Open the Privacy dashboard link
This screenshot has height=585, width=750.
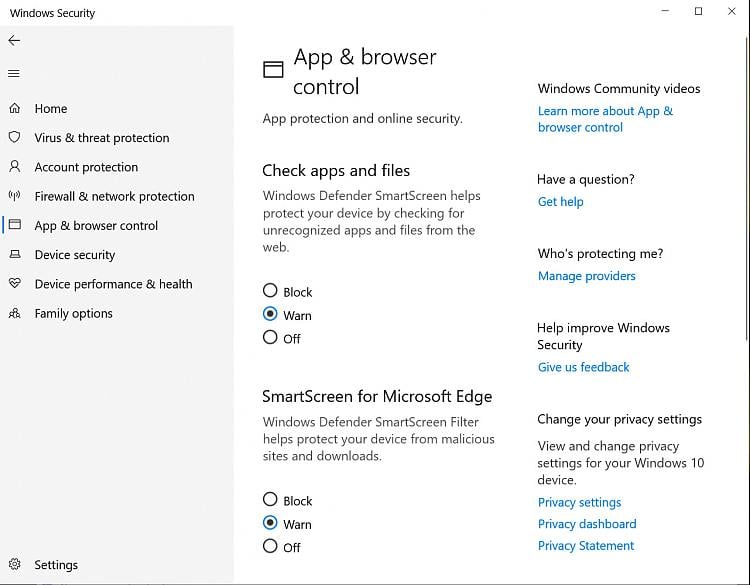click(x=587, y=524)
